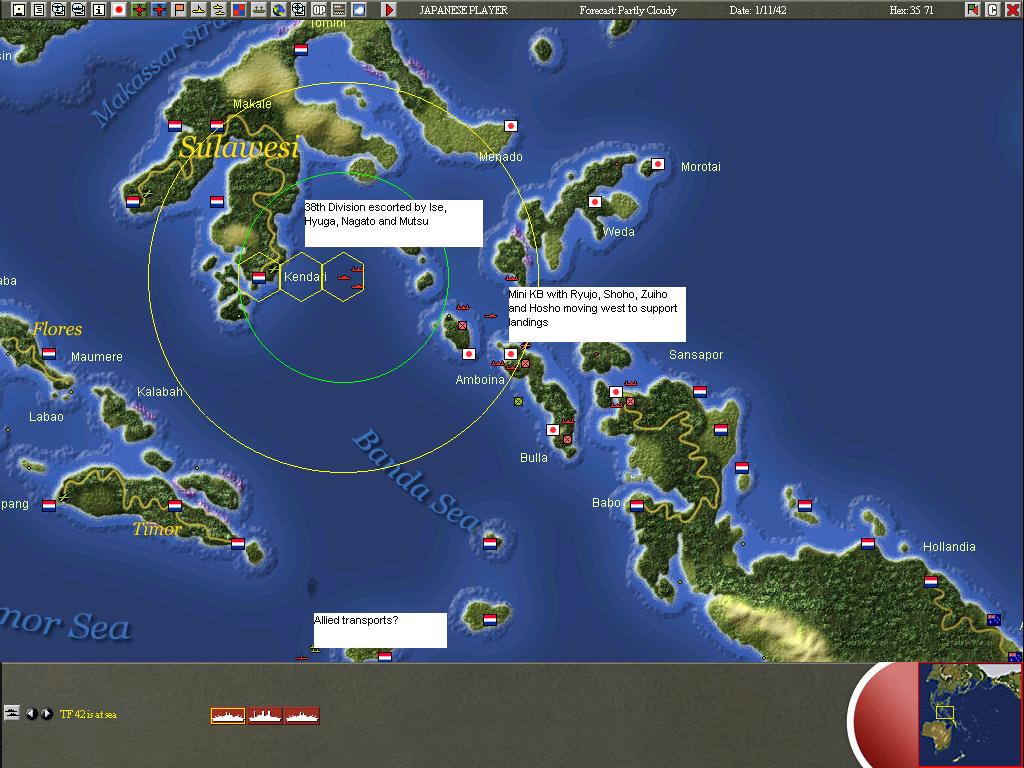This screenshot has height=768, width=1024.
Task: Click the 'Hex: 35 71' indicator
Action: [x=911, y=10]
